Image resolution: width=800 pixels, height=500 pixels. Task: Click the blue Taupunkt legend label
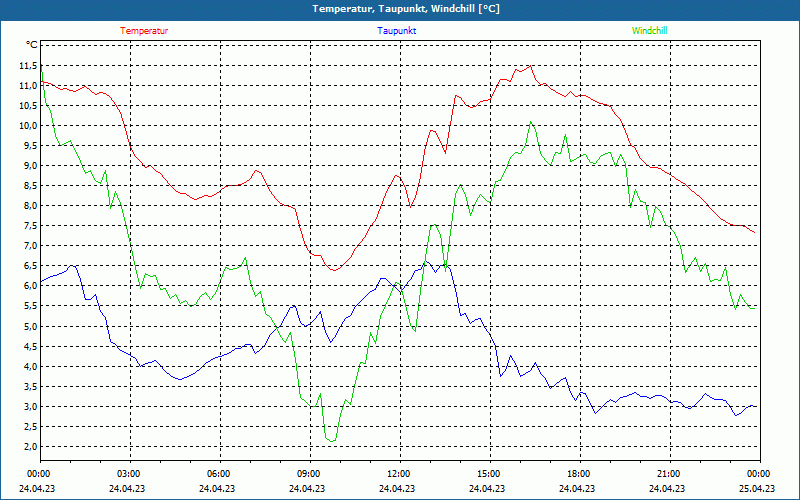coord(396,31)
